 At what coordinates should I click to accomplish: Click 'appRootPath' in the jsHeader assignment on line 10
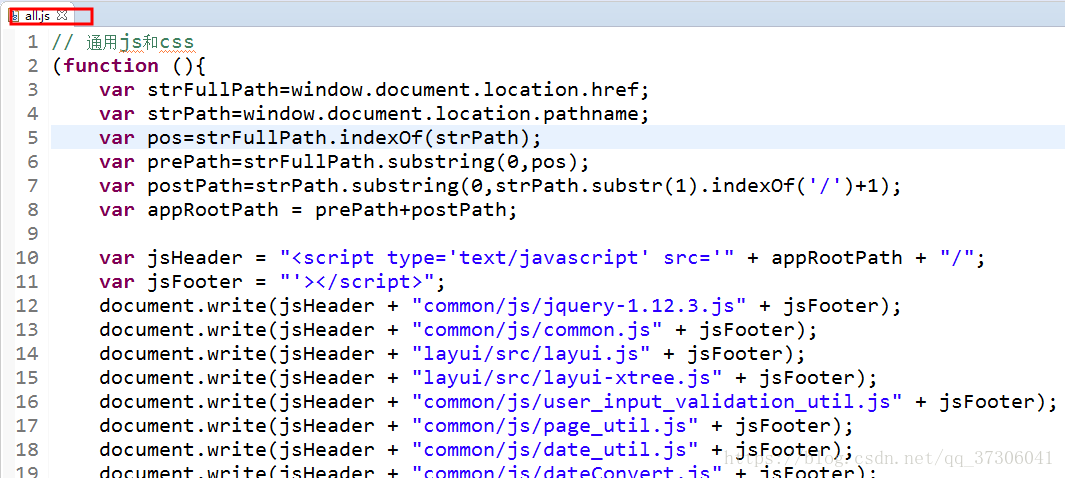coord(837,258)
